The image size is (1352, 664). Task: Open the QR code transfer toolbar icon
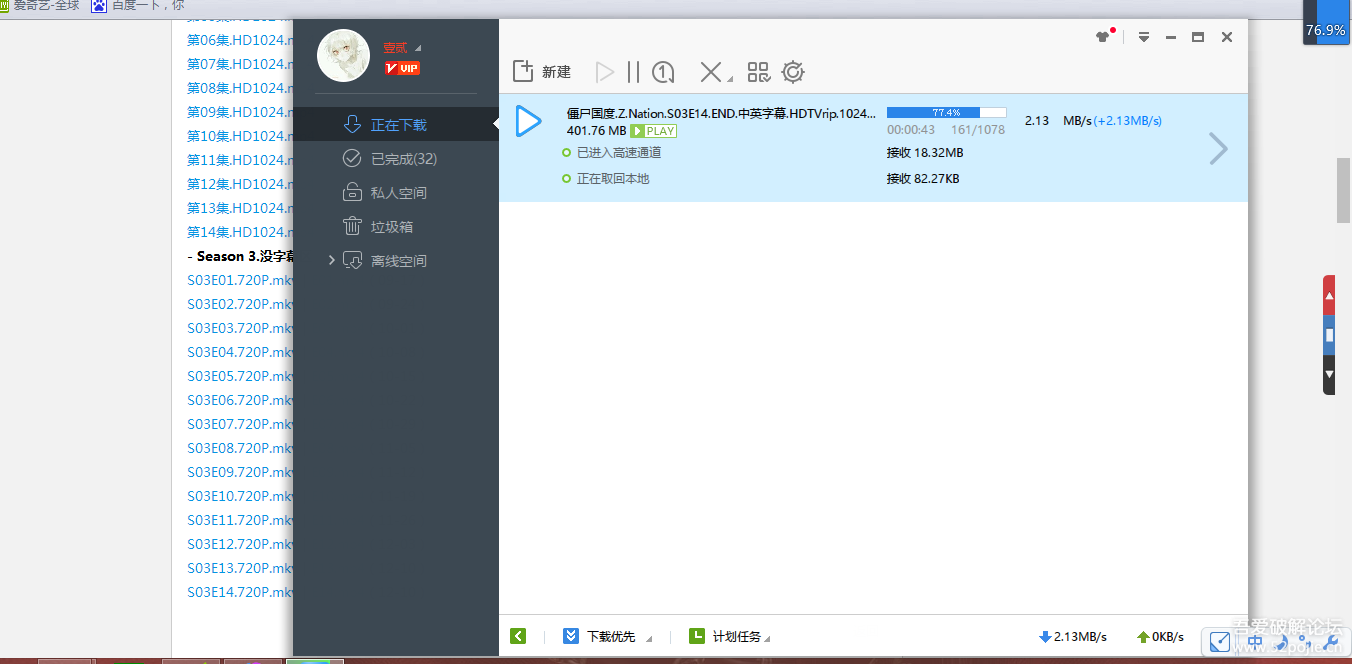point(758,71)
